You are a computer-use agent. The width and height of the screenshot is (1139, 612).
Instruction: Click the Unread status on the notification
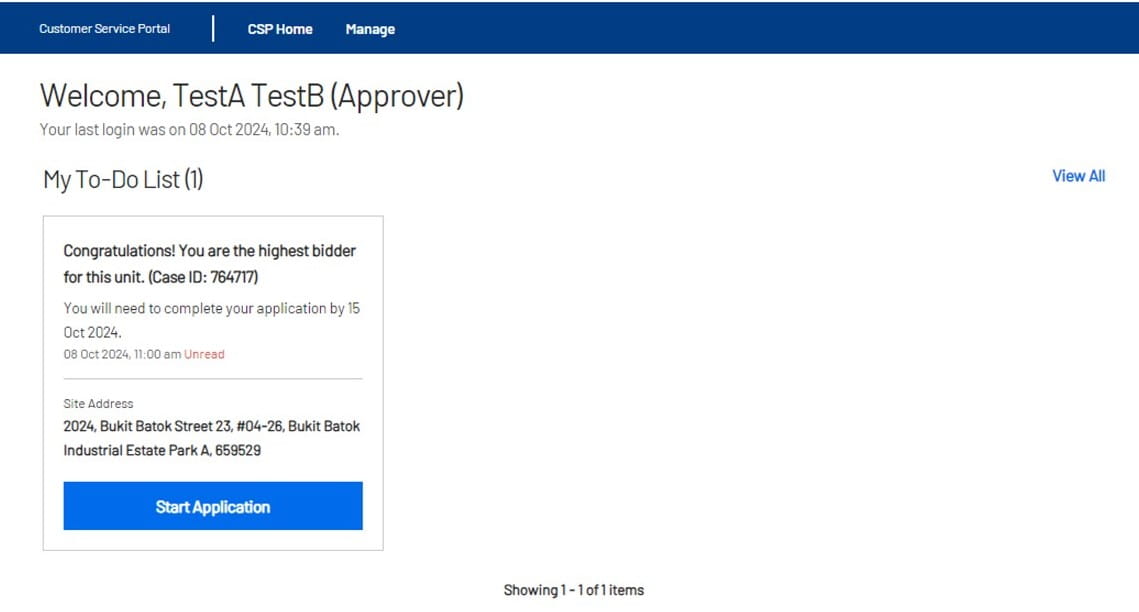click(x=204, y=354)
